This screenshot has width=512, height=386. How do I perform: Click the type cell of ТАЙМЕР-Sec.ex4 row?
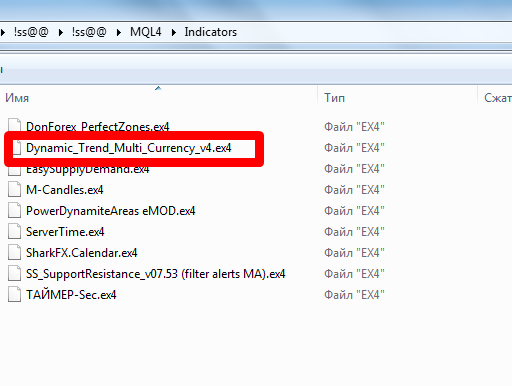click(x=354, y=295)
